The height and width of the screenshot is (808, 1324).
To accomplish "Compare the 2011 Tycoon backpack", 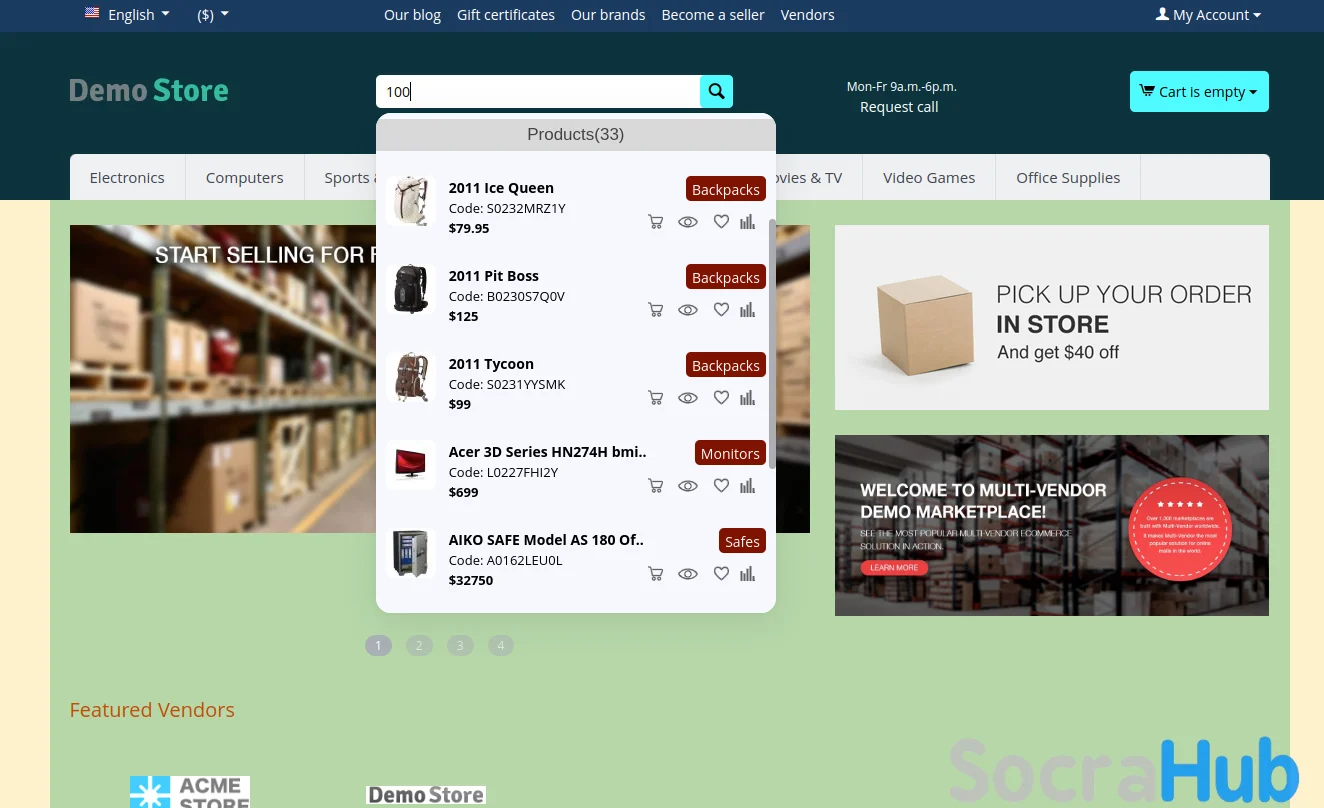I will 747,398.
